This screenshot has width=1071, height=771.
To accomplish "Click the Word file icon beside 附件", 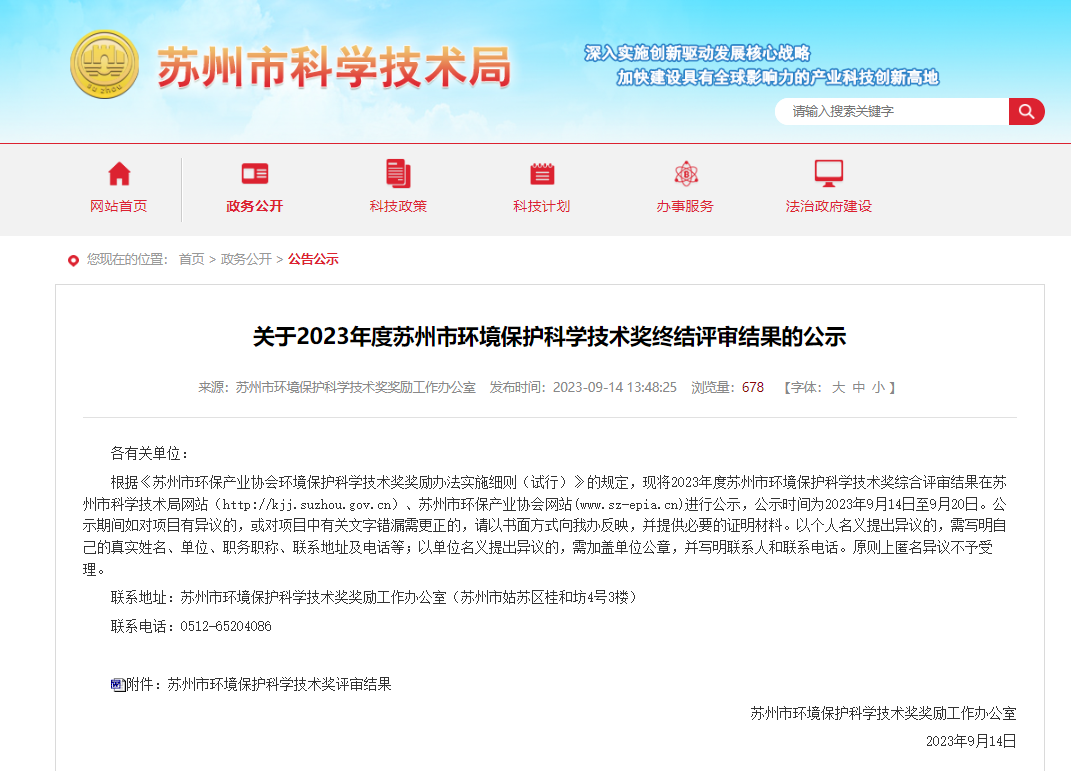I will [117, 684].
